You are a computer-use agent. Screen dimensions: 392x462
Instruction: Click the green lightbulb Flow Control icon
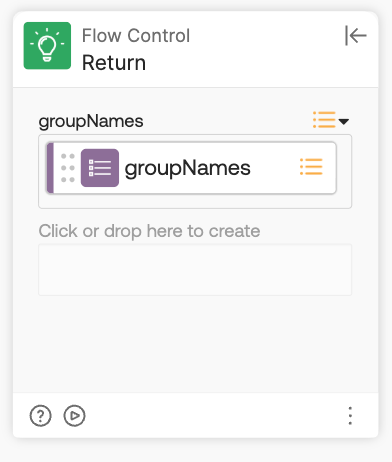tap(47, 46)
